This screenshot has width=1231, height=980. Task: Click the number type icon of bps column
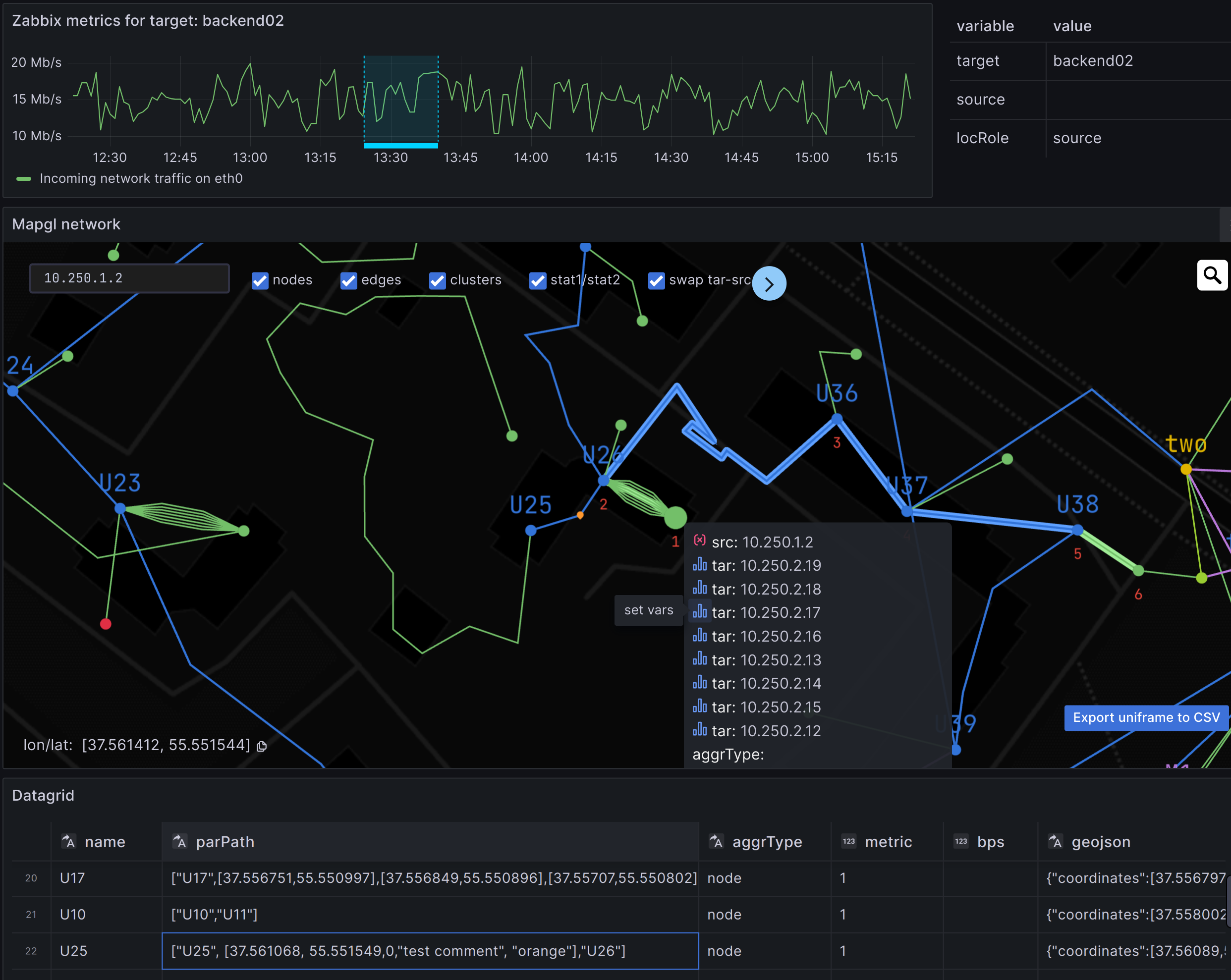tap(961, 841)
